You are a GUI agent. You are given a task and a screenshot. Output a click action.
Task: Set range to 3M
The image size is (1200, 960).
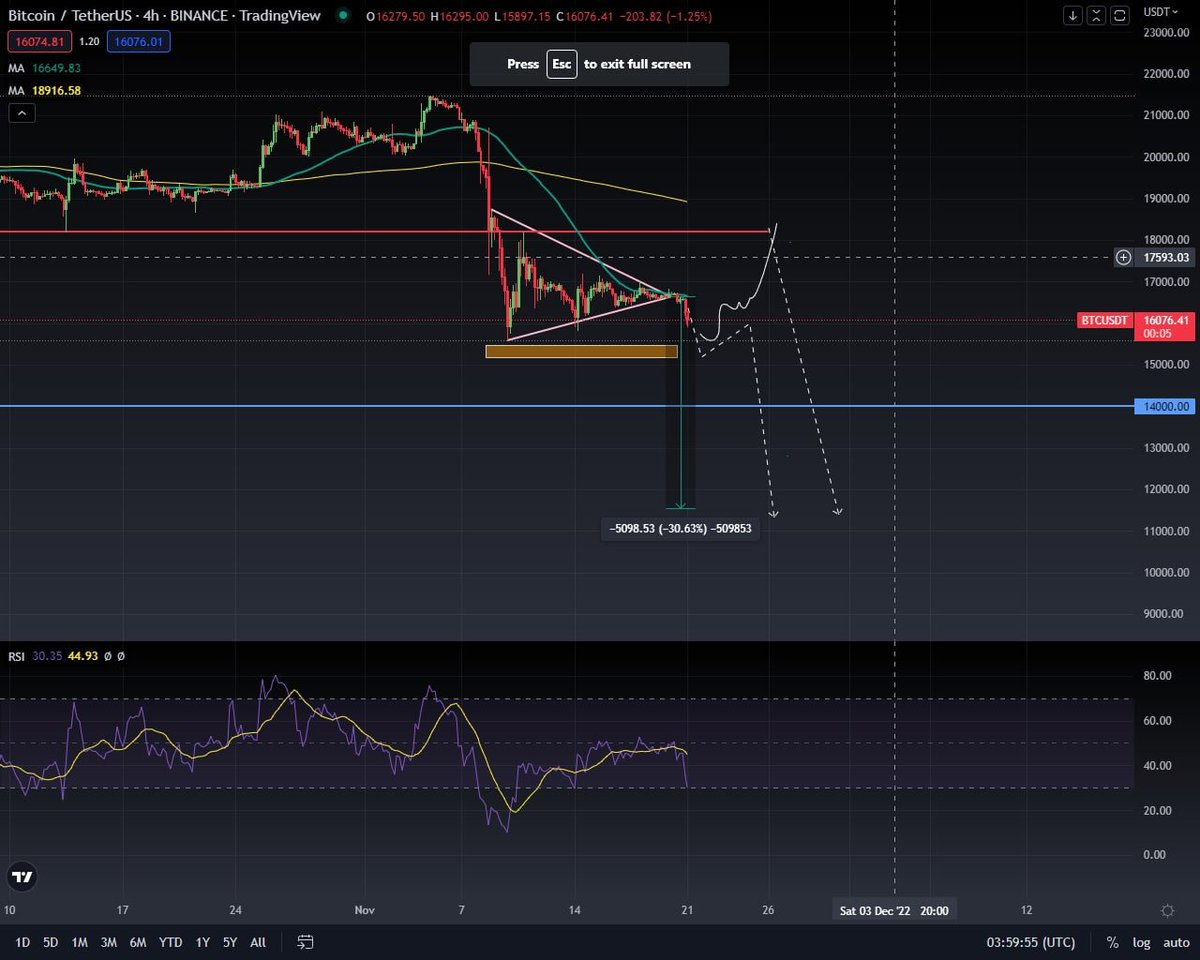click(108, 942)
